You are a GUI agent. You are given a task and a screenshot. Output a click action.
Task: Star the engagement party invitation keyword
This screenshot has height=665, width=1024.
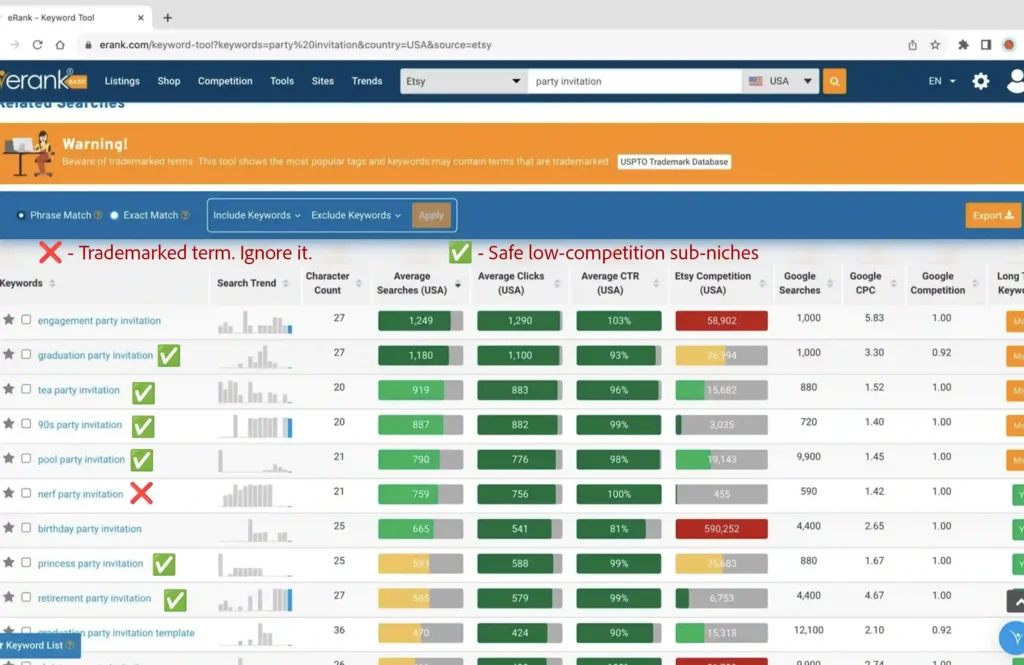point(9,321)
